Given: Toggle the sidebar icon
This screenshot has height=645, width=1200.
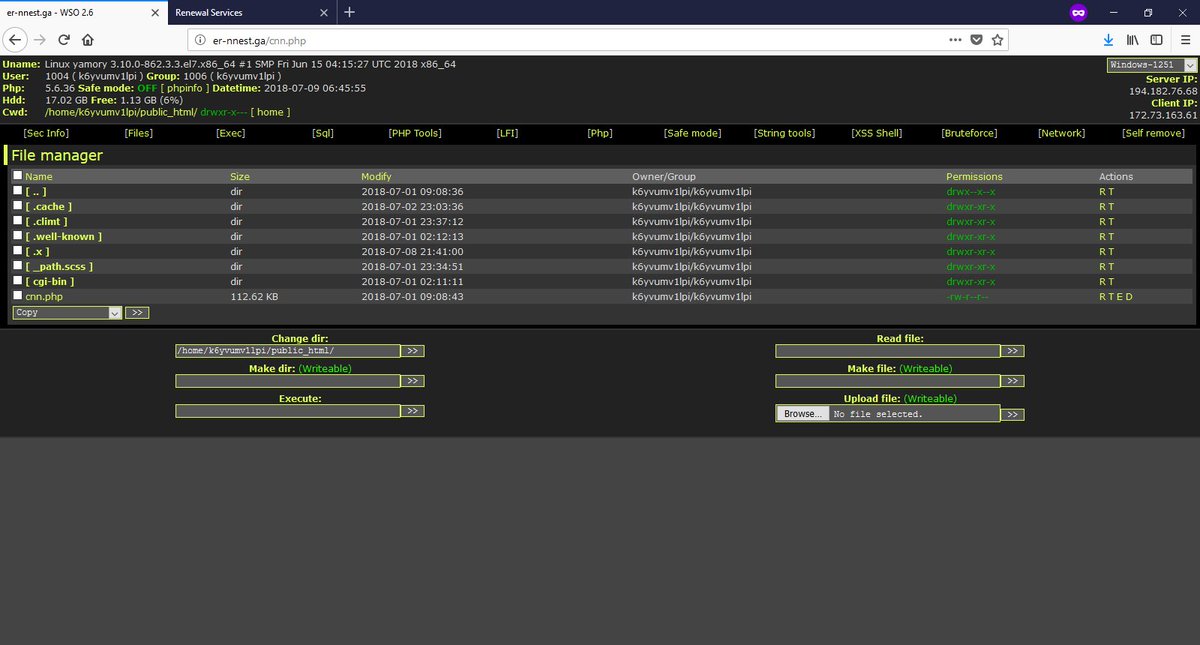Looking at the screenshot, I should (x=1156, y=40).
